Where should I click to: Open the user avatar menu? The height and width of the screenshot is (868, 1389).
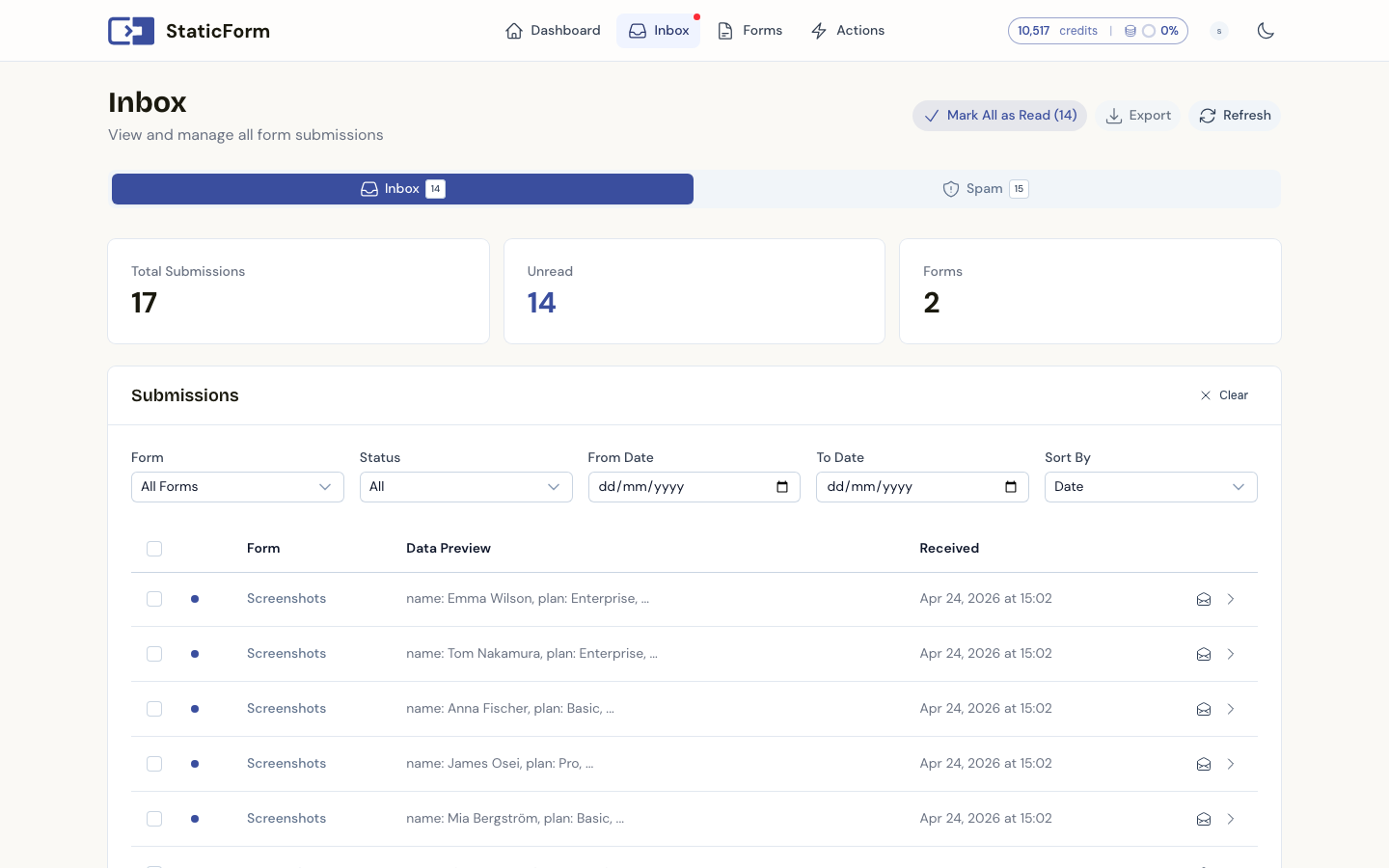tap(1219, 31)
